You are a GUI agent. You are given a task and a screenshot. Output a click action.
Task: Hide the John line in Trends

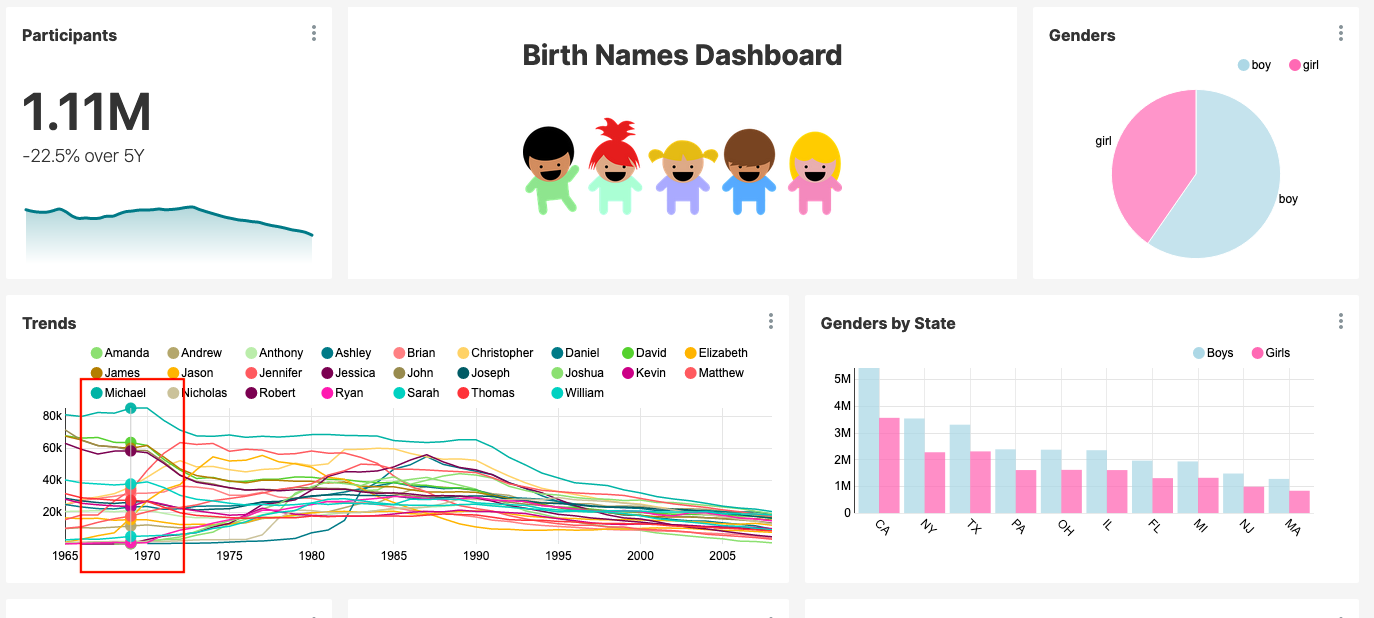[x=413, y=373]
